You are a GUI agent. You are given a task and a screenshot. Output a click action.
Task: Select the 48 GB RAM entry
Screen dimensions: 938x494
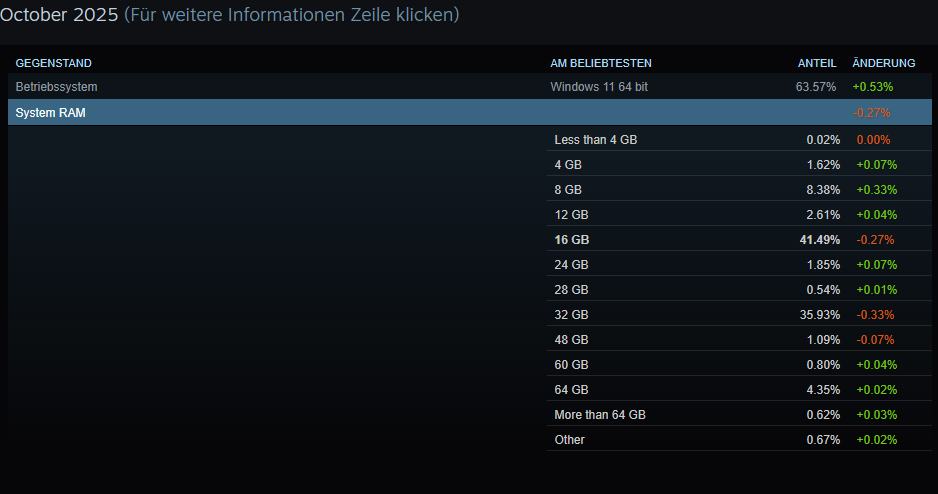pos(571,340)
